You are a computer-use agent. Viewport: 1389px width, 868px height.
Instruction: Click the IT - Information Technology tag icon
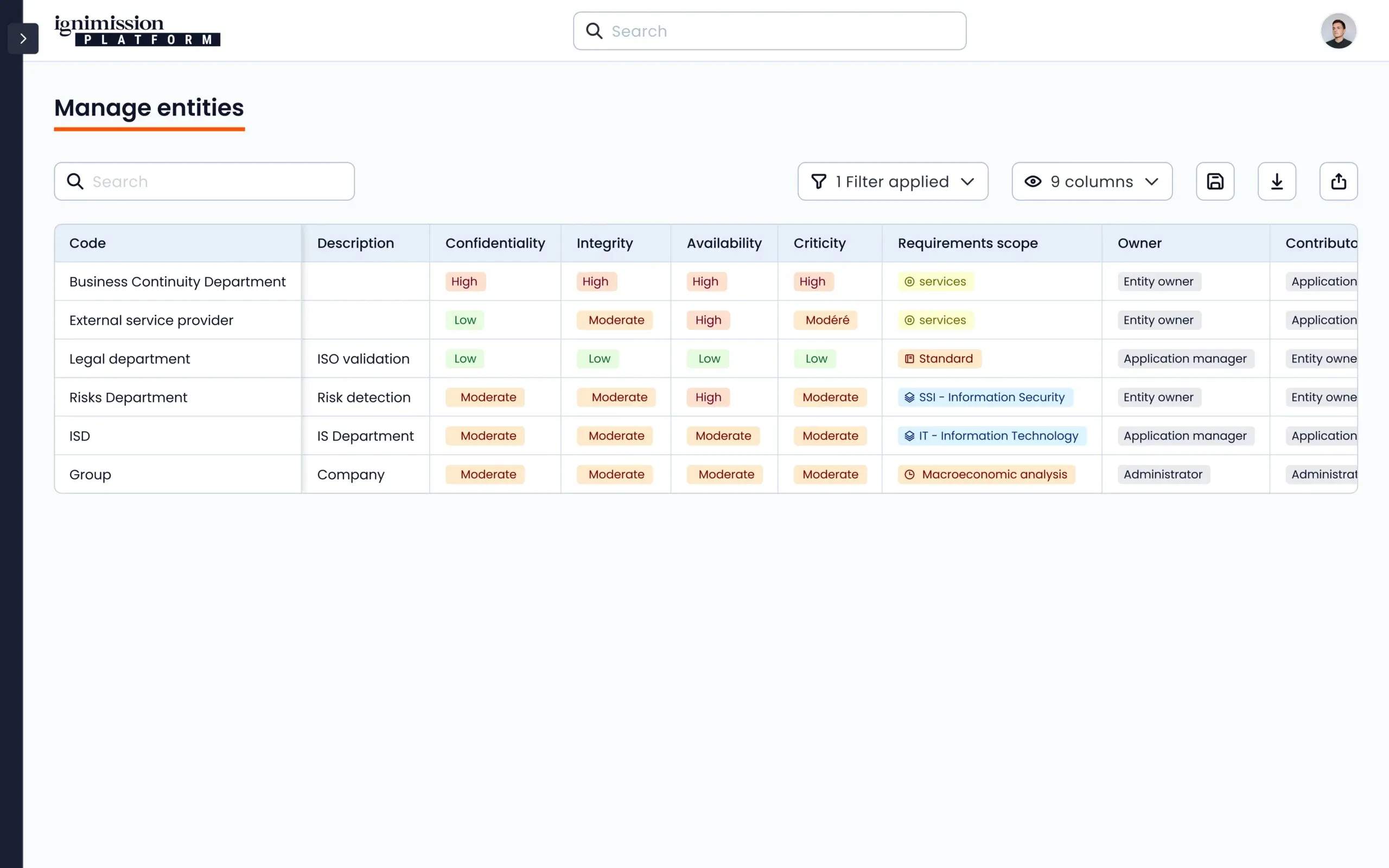[909, 436]
